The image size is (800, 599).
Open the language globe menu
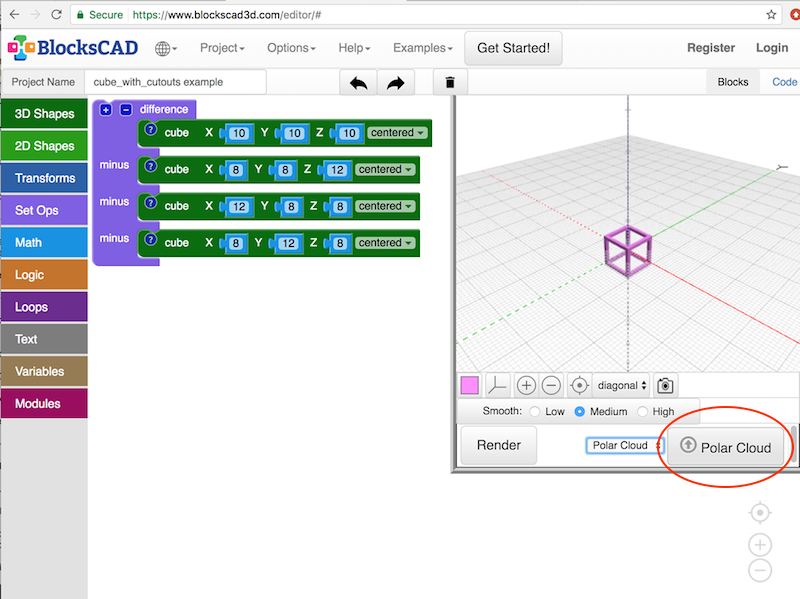coord(166,48)
